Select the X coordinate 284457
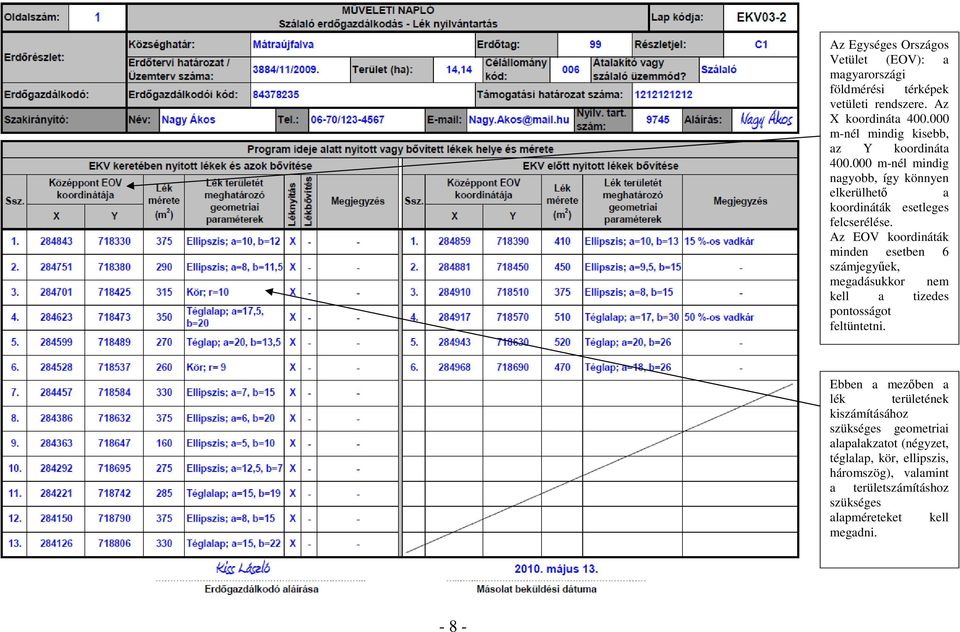Screen dimensions: 960x632 point(56,393)
